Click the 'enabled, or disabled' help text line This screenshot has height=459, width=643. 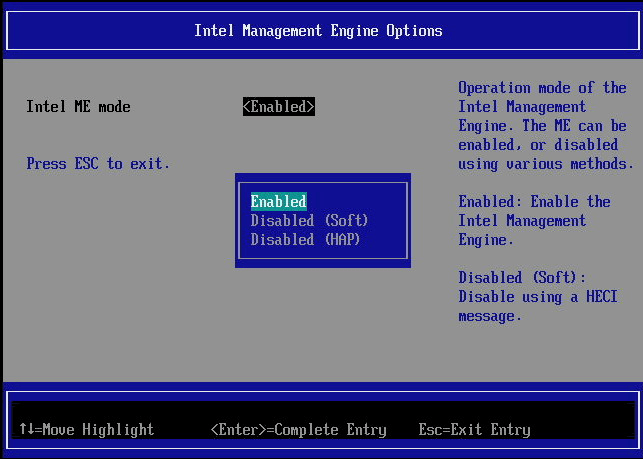(x=538, y=145)
